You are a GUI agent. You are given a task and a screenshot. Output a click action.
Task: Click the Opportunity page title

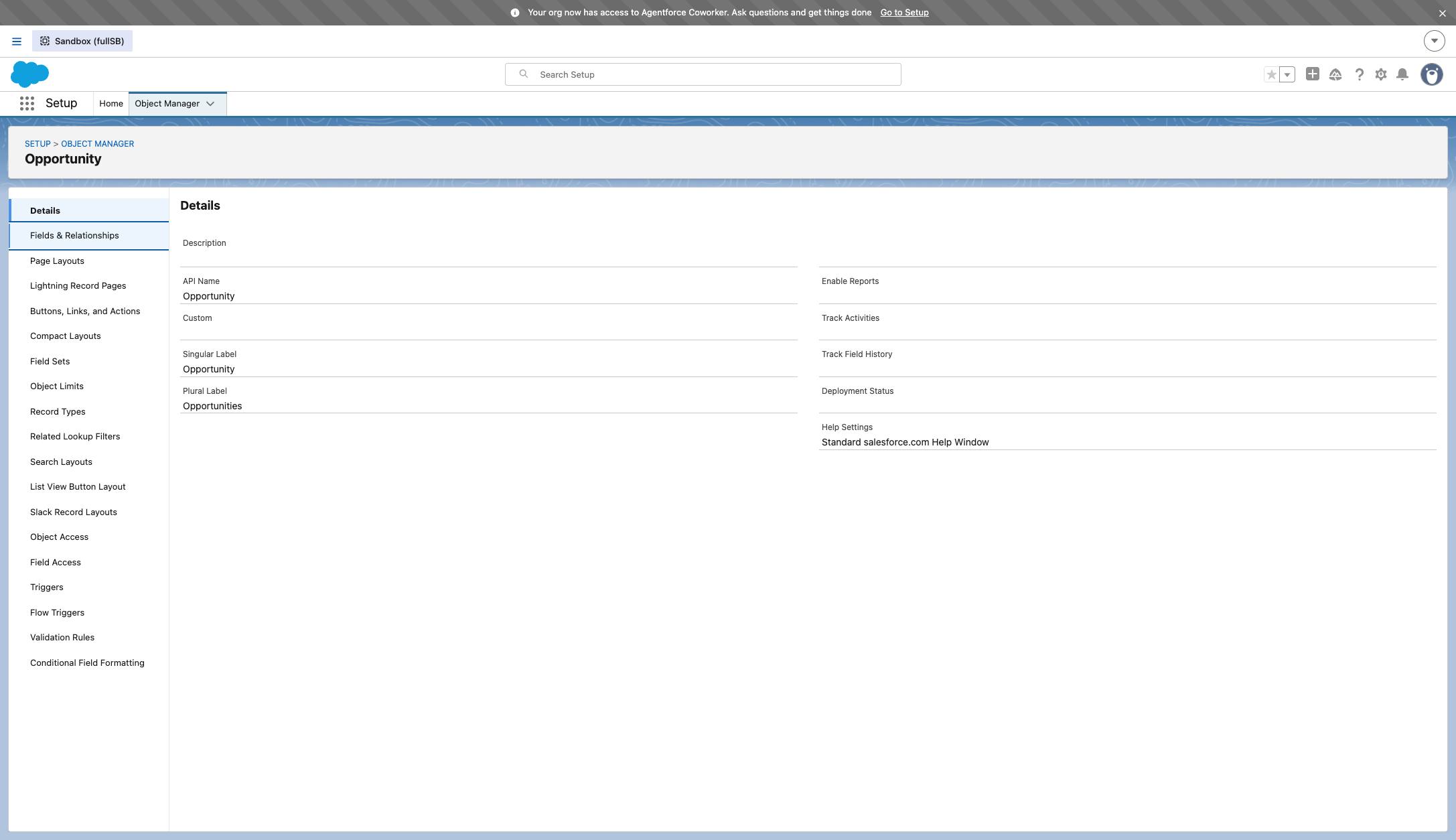pos(63,159)
